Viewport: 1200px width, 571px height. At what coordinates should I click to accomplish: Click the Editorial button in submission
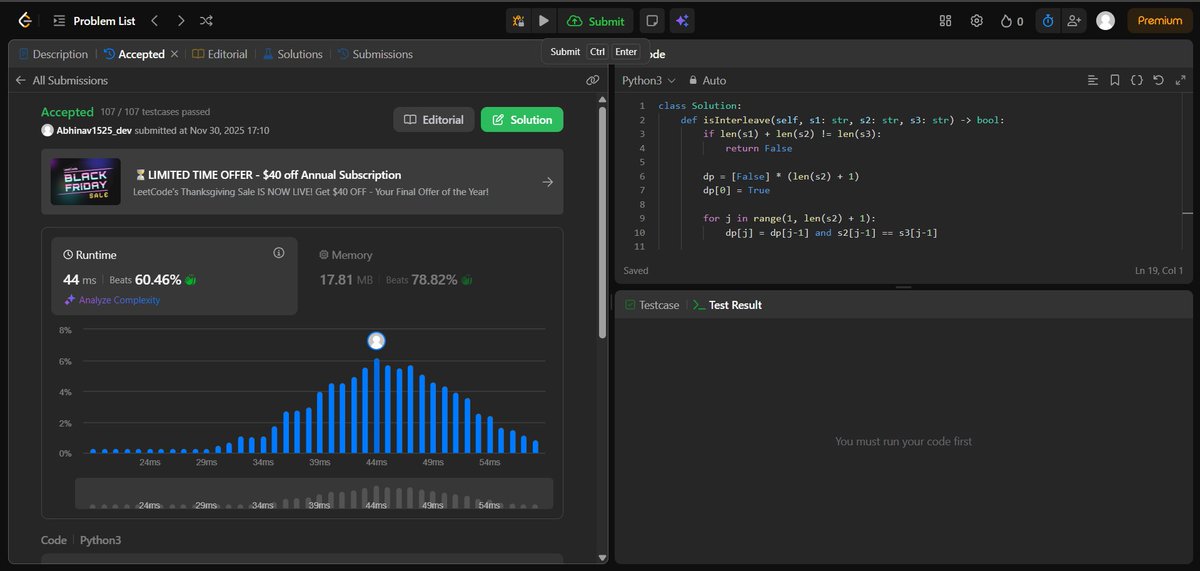click(433, 119)
